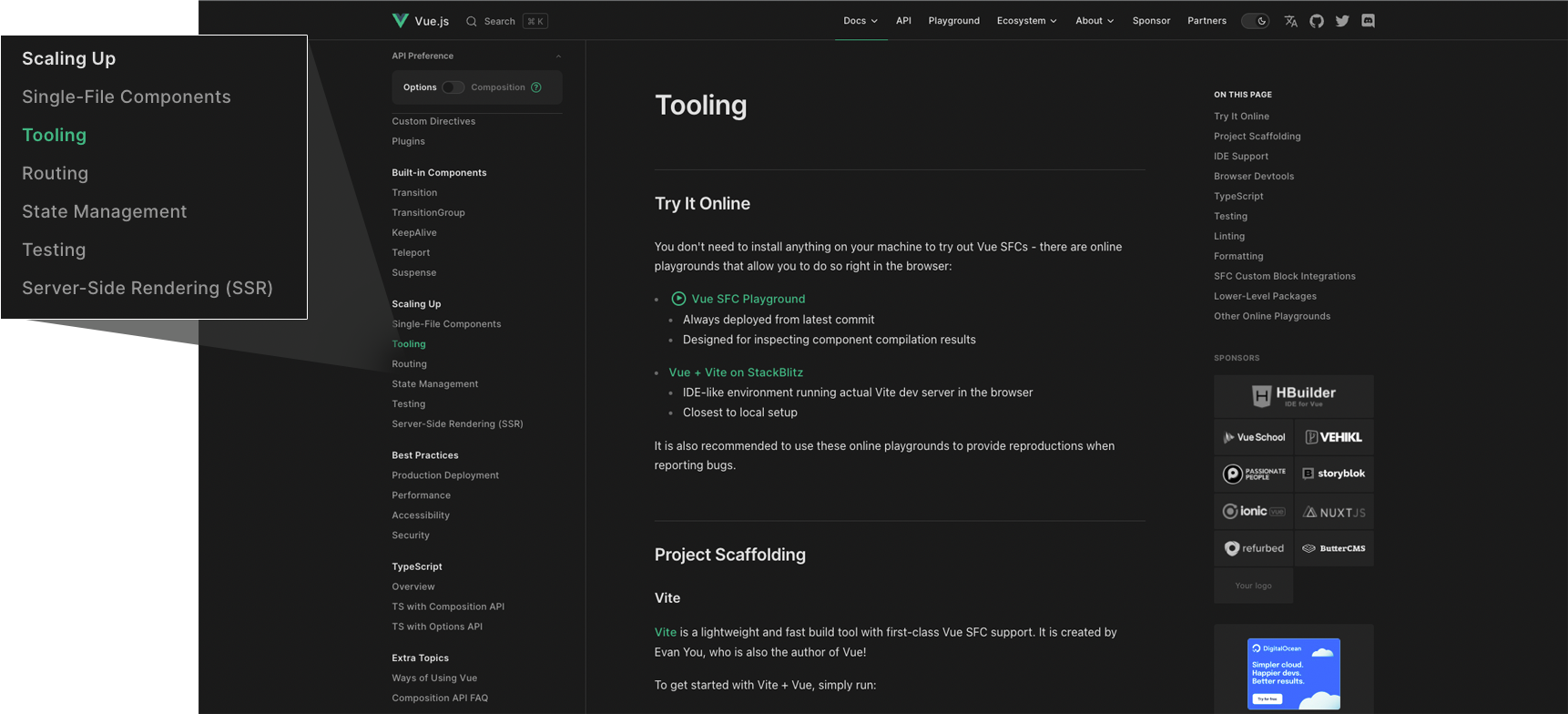This screenshot has width=1568, height=714.
Task: Open the Passionate People sponsor logo
Action: point(1253,474)
